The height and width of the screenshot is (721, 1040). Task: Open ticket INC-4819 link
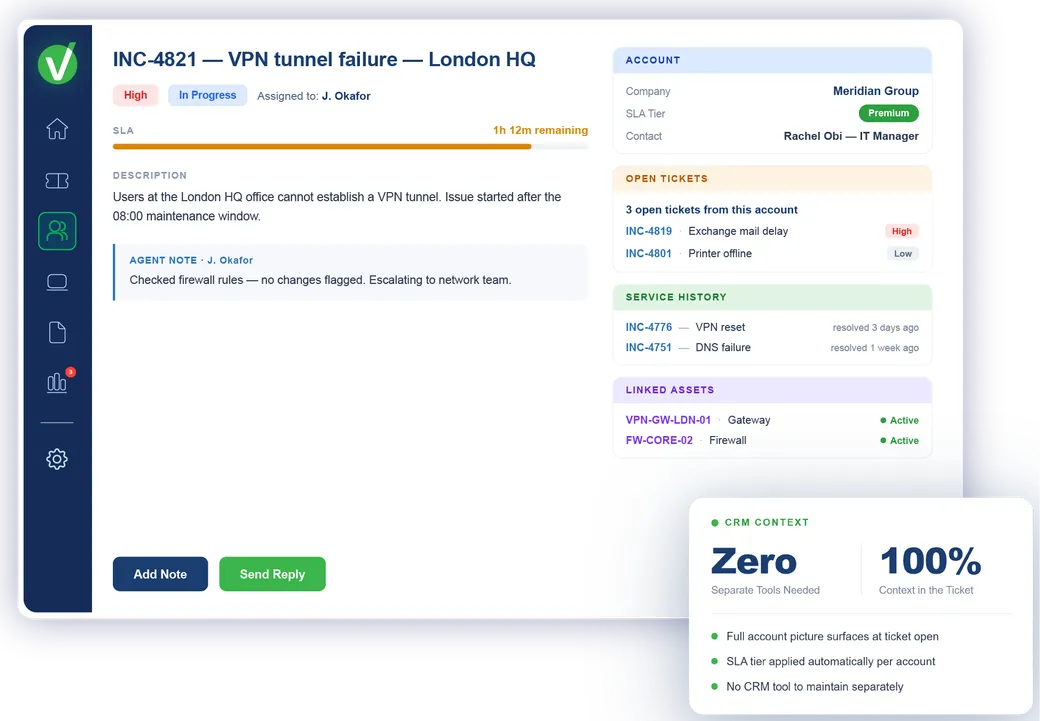(648, 231)
